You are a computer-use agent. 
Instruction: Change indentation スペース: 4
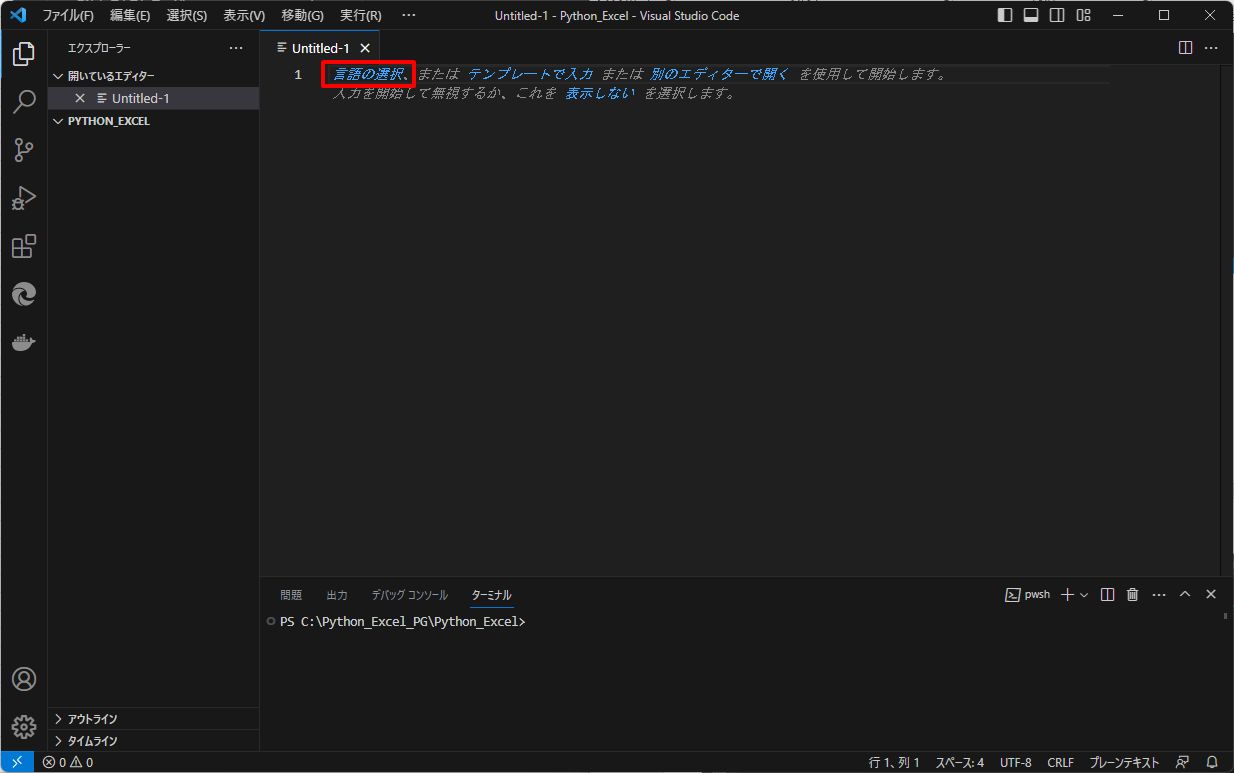pyautogui.click(x=959, y=762)
